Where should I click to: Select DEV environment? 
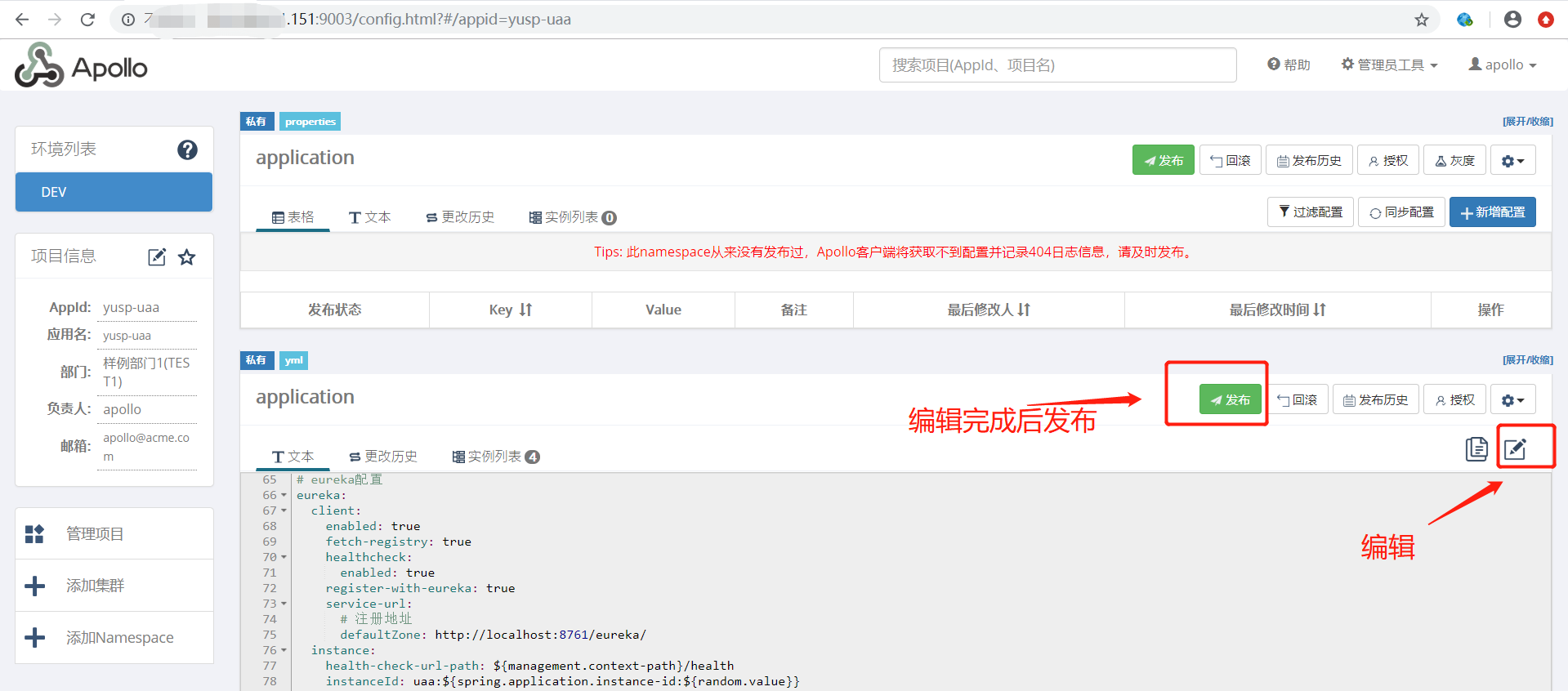point(114,192)
